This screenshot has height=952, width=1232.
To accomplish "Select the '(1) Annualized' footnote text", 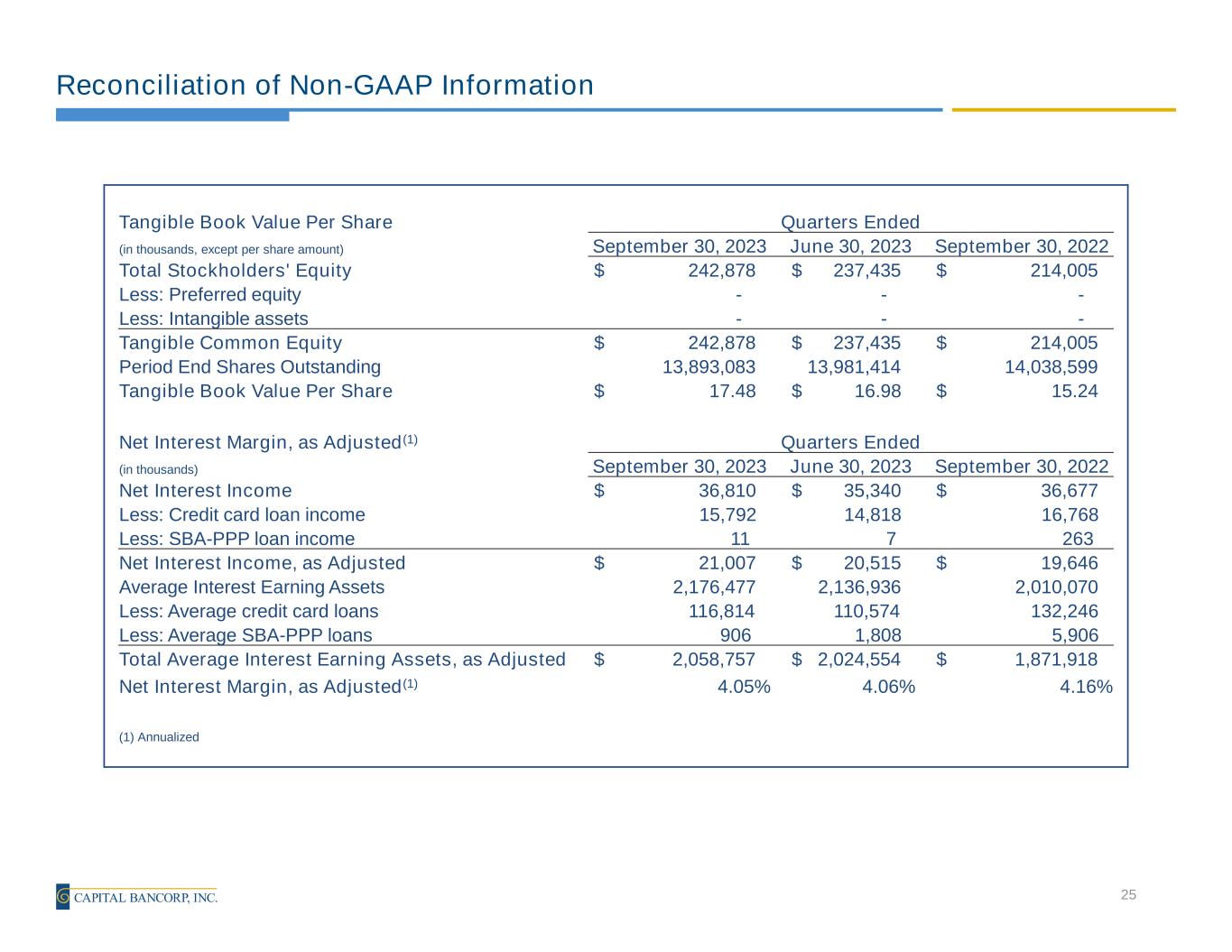I will tap(159, 737).
